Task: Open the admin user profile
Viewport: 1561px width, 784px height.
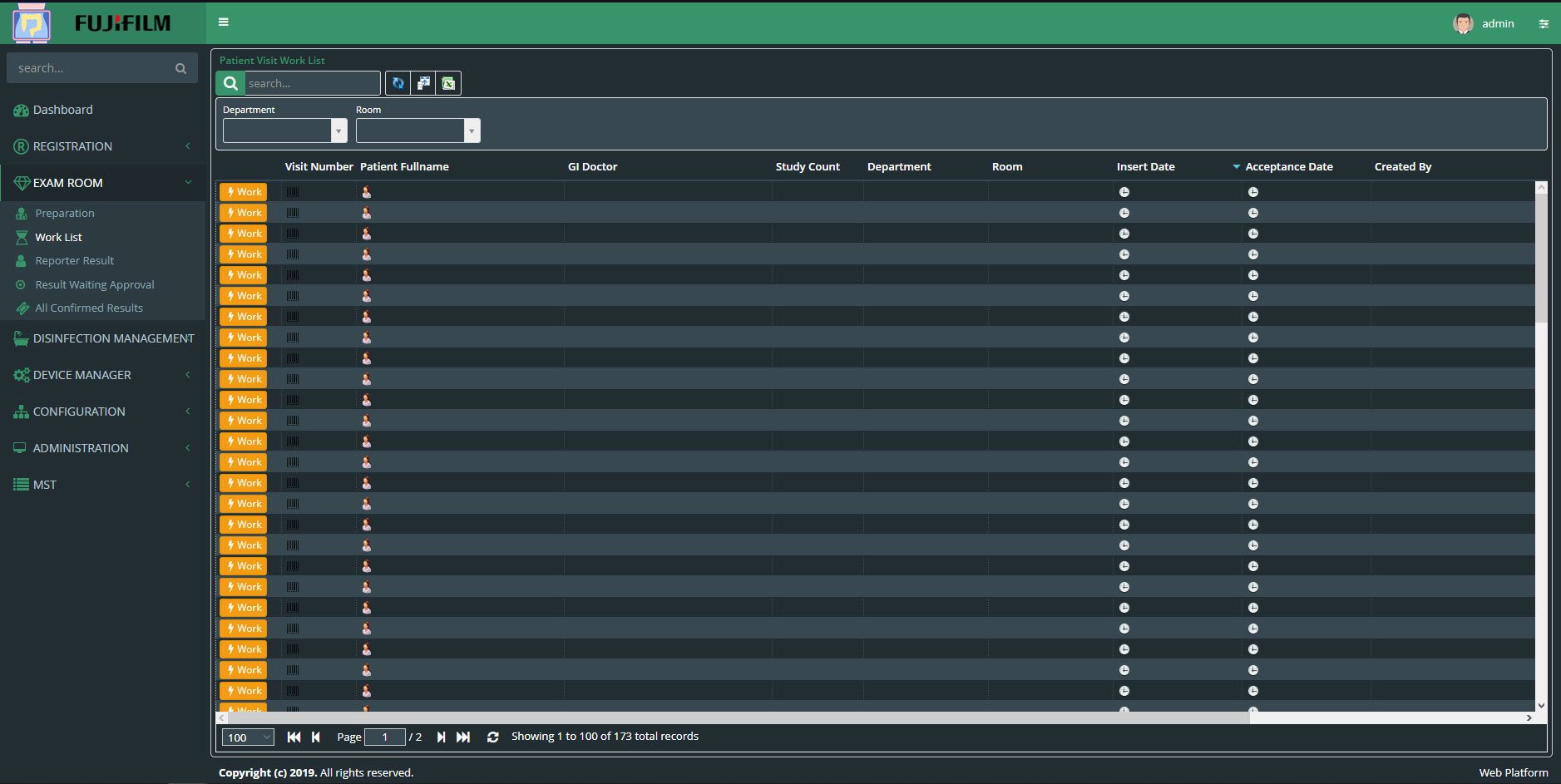Action: click(x=1484, y=24)
